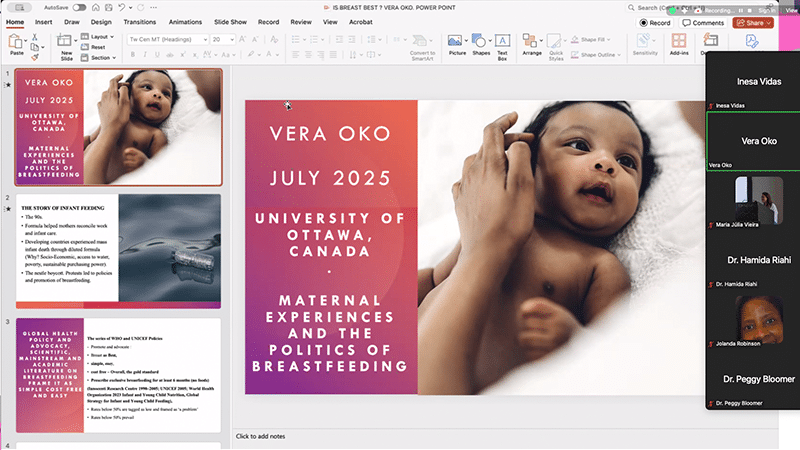Screen dimensions: 800x450
Task: Open the Comments pane button
Action: coord(703,22)
